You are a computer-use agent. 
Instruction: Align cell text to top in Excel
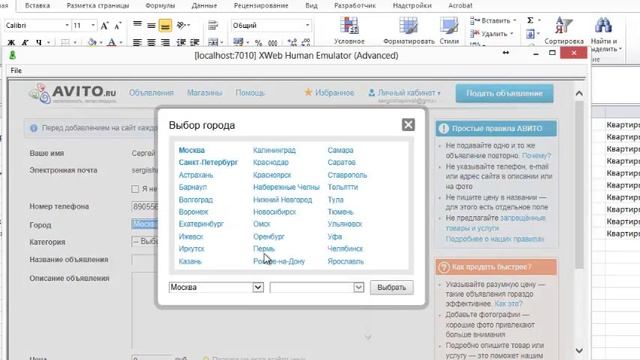coord(138,25)
